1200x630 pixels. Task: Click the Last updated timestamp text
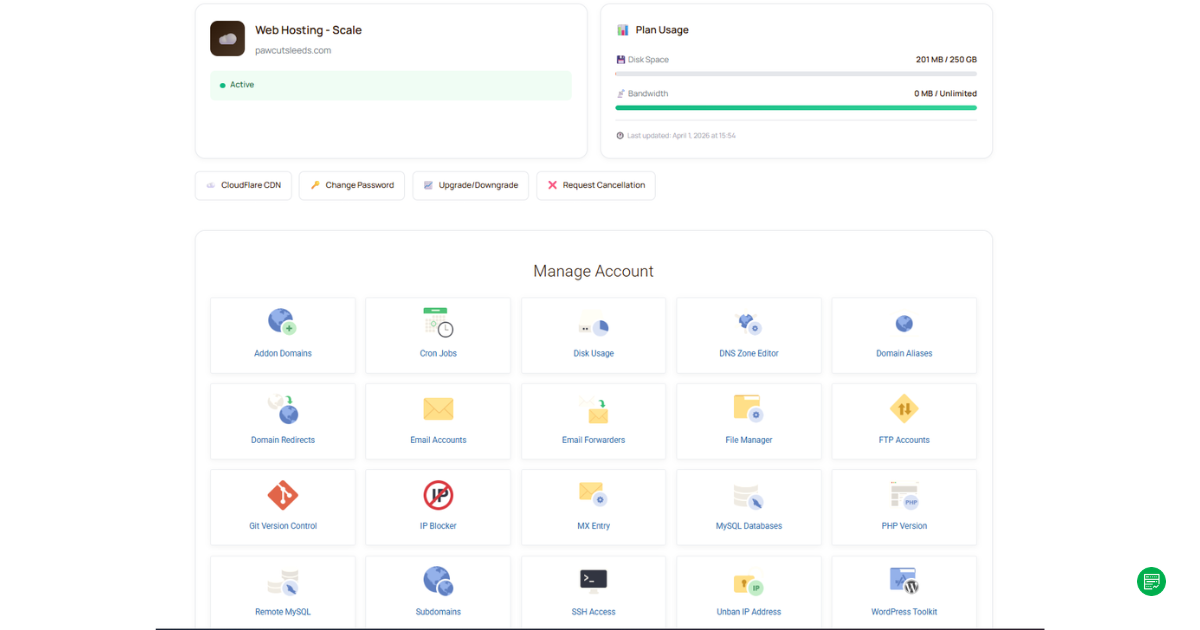click(x=681, y=135)
